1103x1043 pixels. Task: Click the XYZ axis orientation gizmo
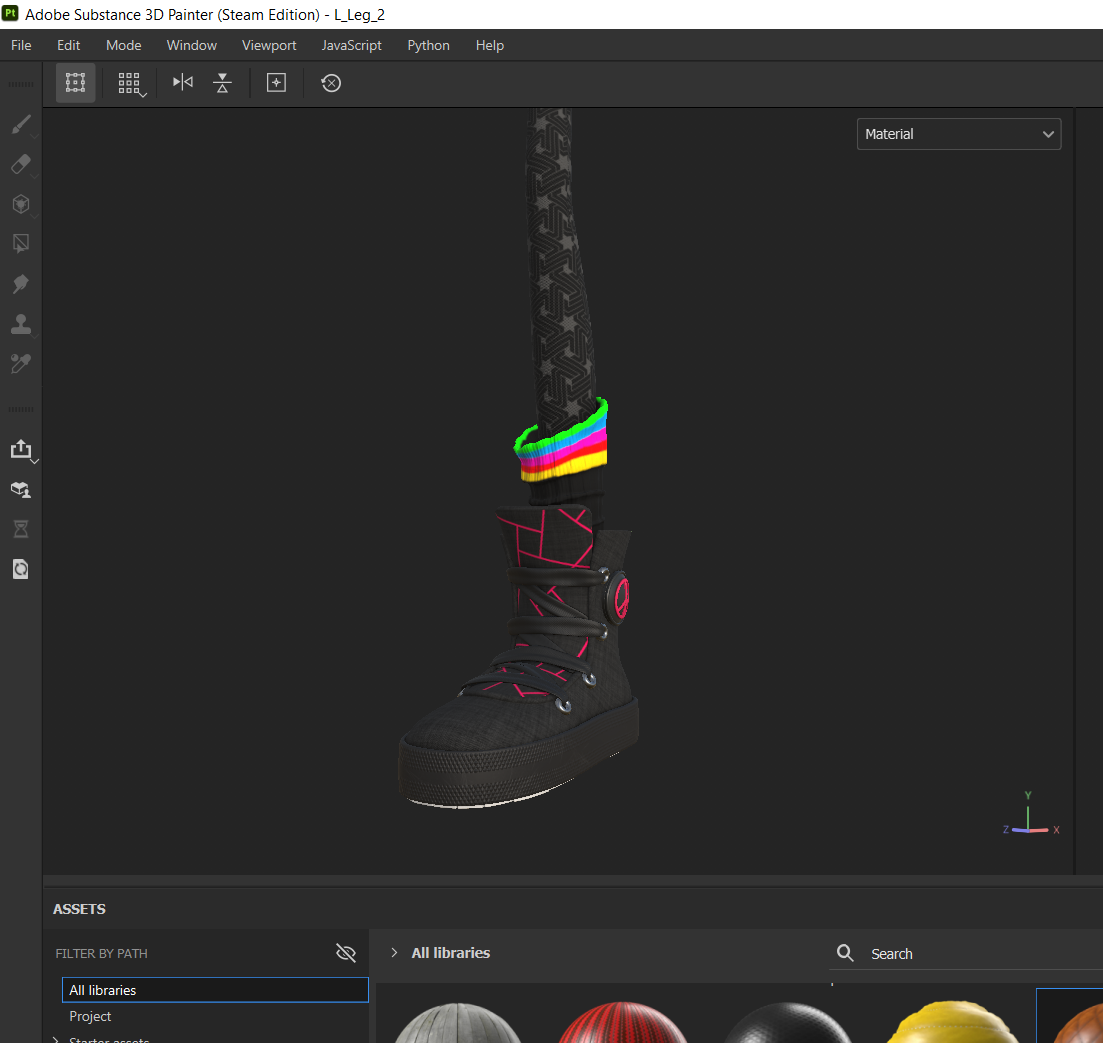coord(1031,816)
